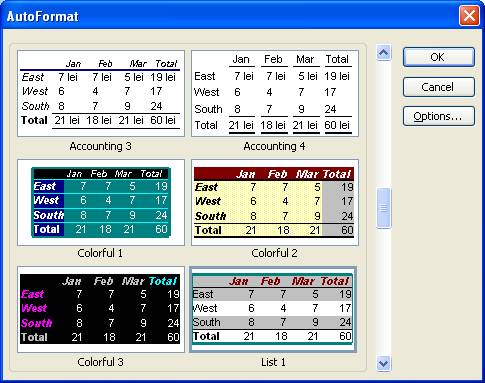
Task: Click the 'Colorful 1' label
Action: pos(100,253)
